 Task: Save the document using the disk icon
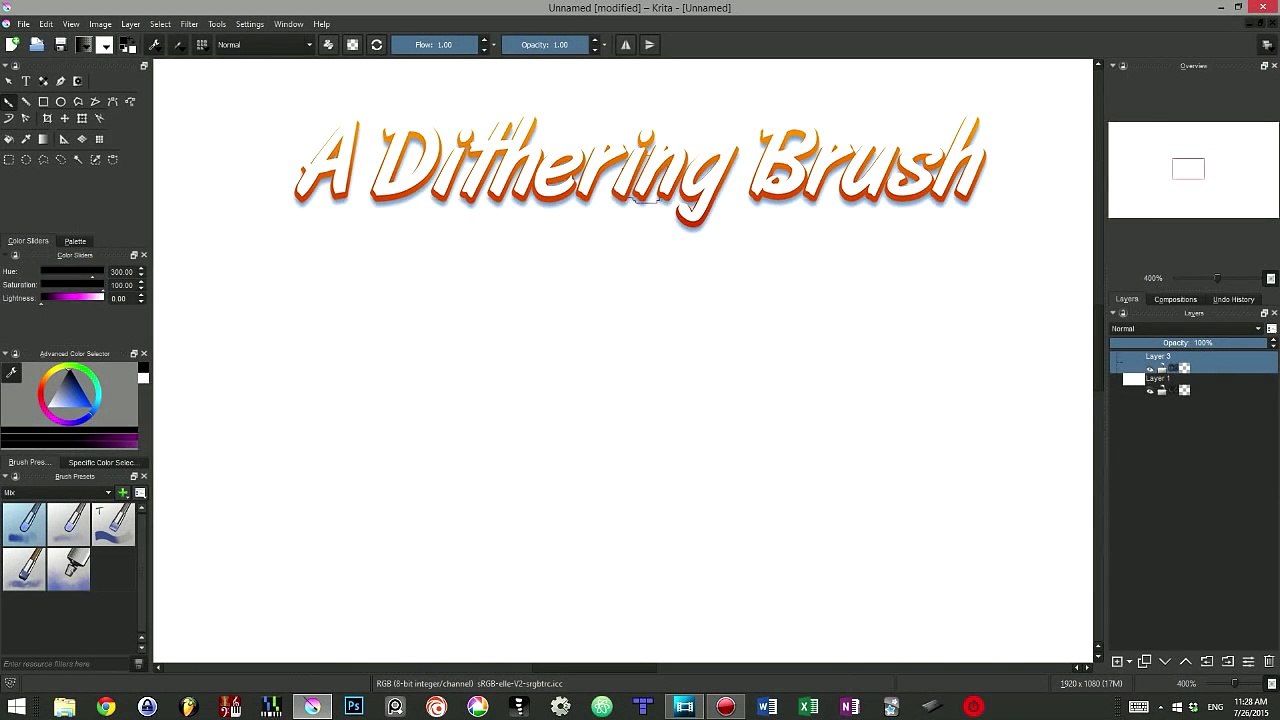point(60,44)
